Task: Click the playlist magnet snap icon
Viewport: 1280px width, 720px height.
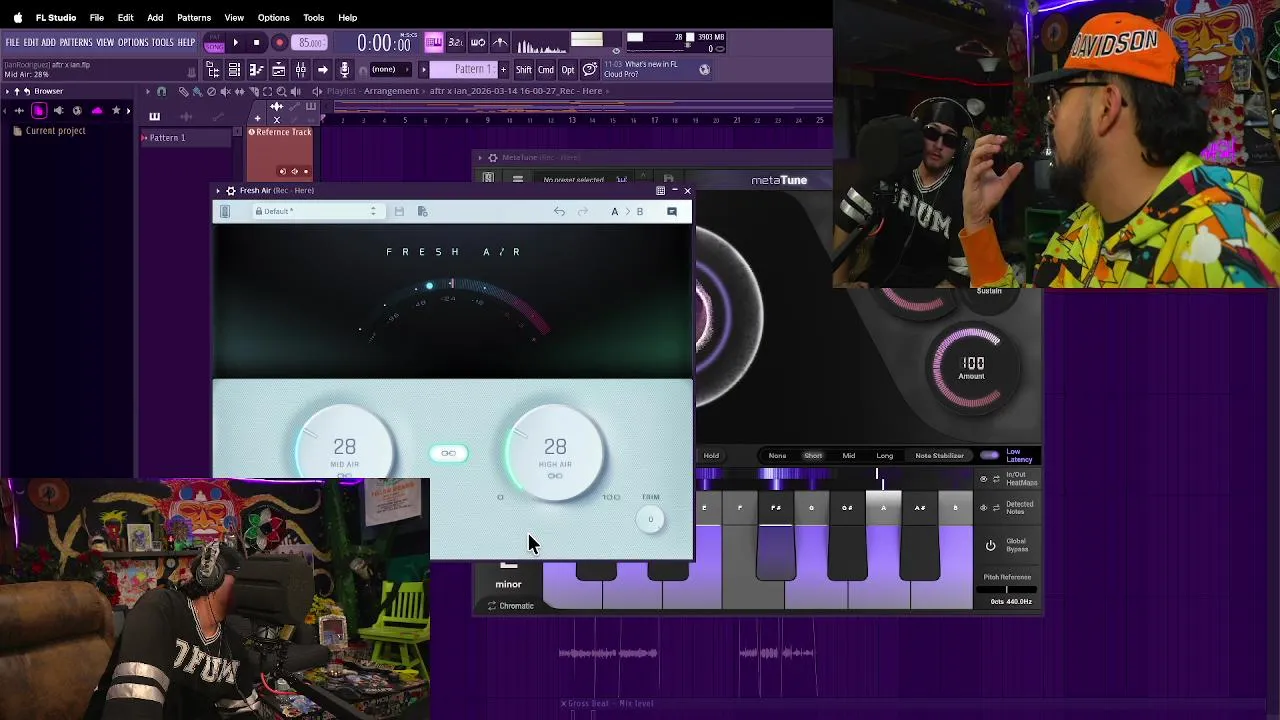Action: [161, 91]
